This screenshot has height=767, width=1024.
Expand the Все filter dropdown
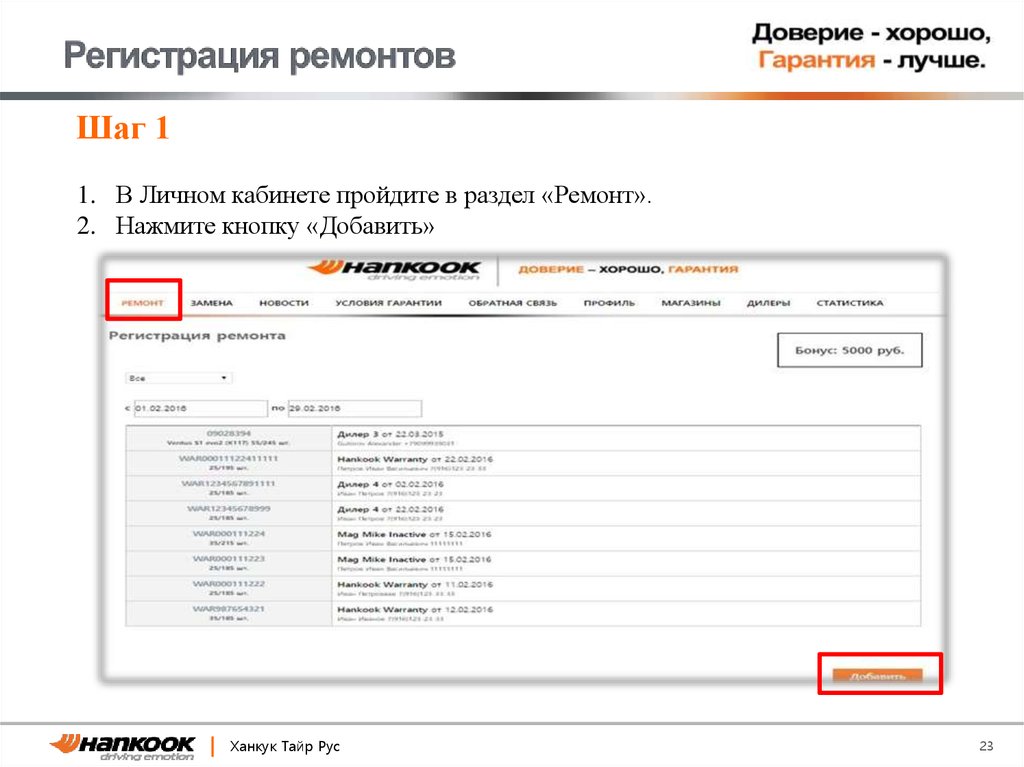[177, 377]
